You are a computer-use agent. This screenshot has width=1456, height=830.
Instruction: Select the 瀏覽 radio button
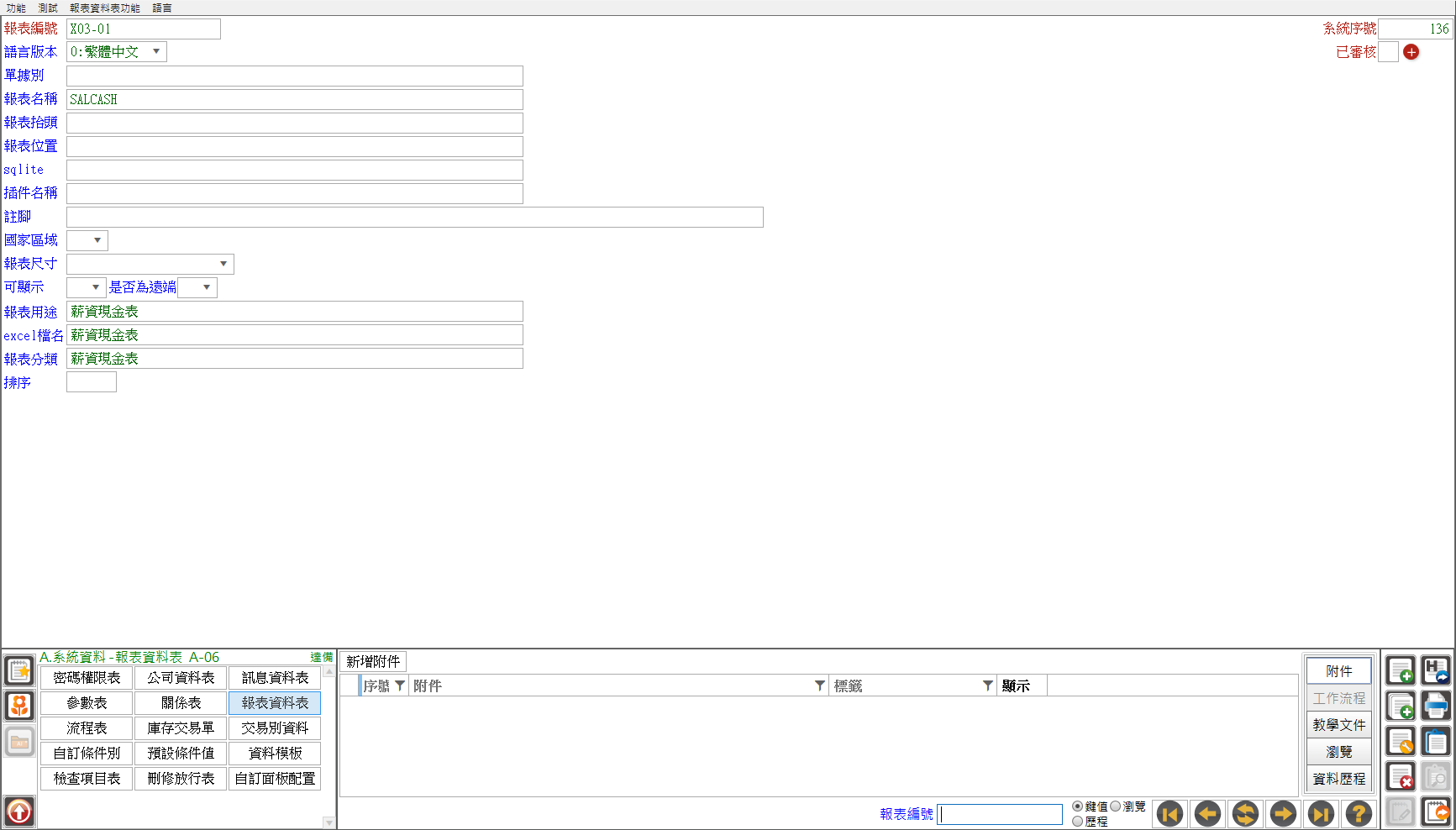click(x=1116, y=806)
